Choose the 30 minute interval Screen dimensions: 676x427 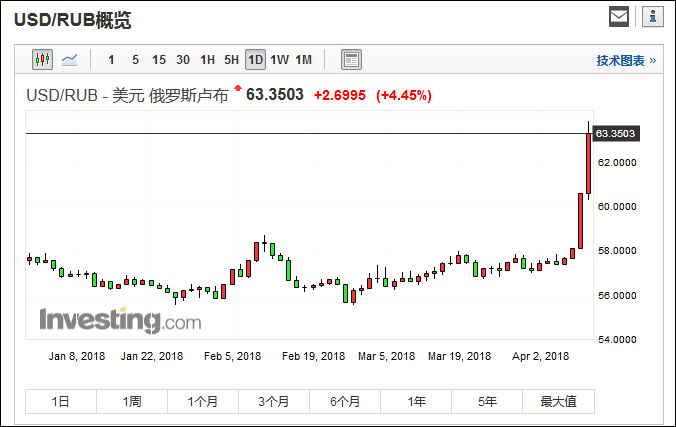coord(183,60)
